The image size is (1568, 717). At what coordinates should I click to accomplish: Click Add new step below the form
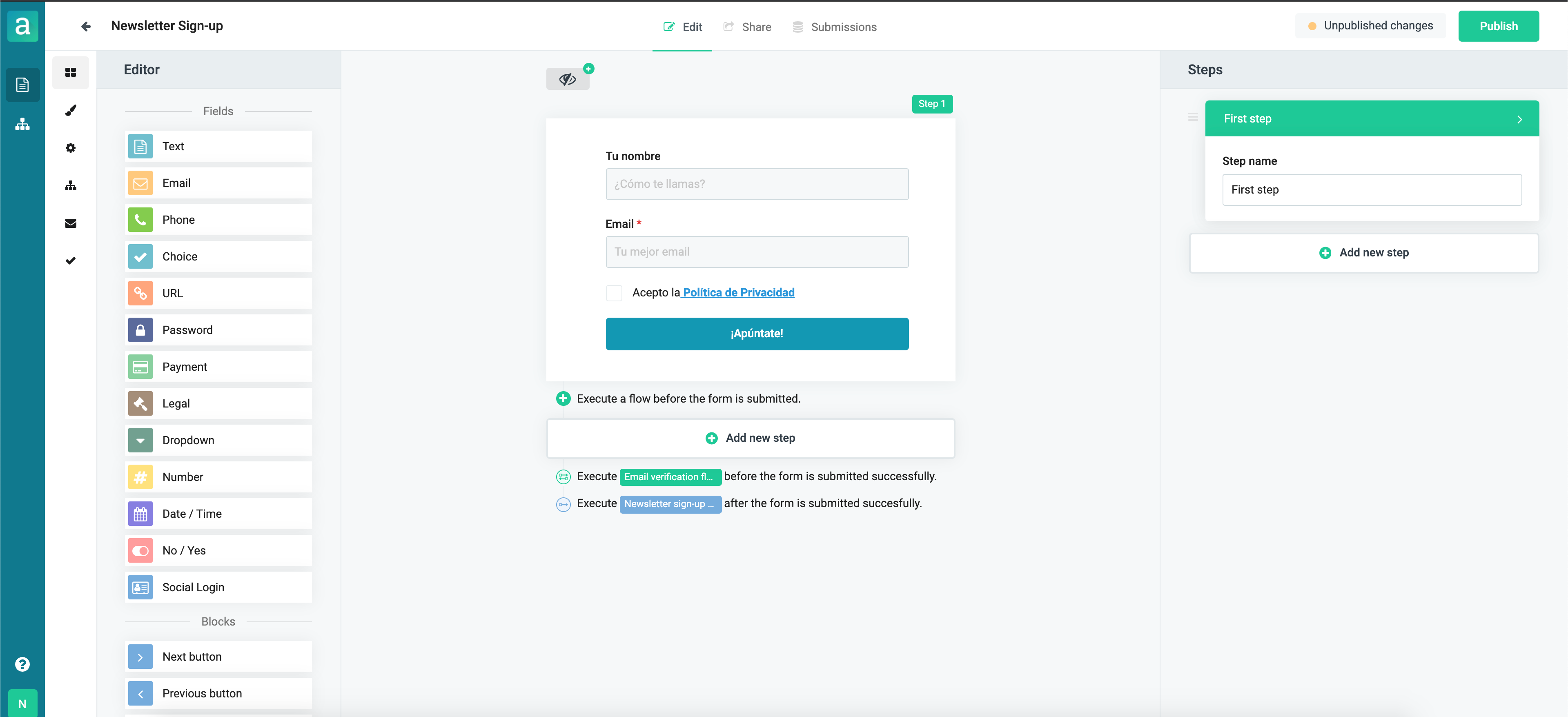(751, 438)
